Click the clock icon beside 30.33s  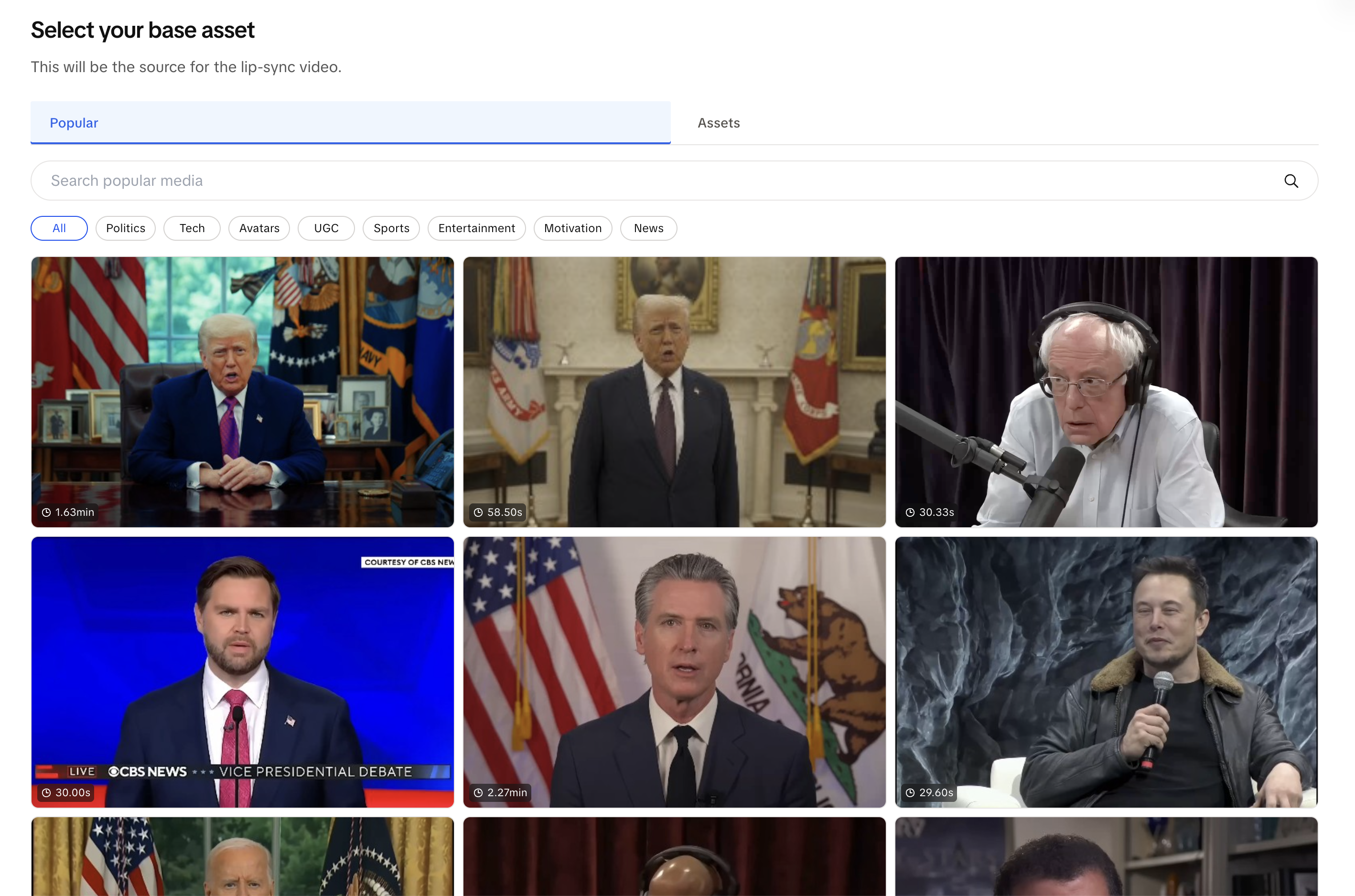tap(910, 512)
